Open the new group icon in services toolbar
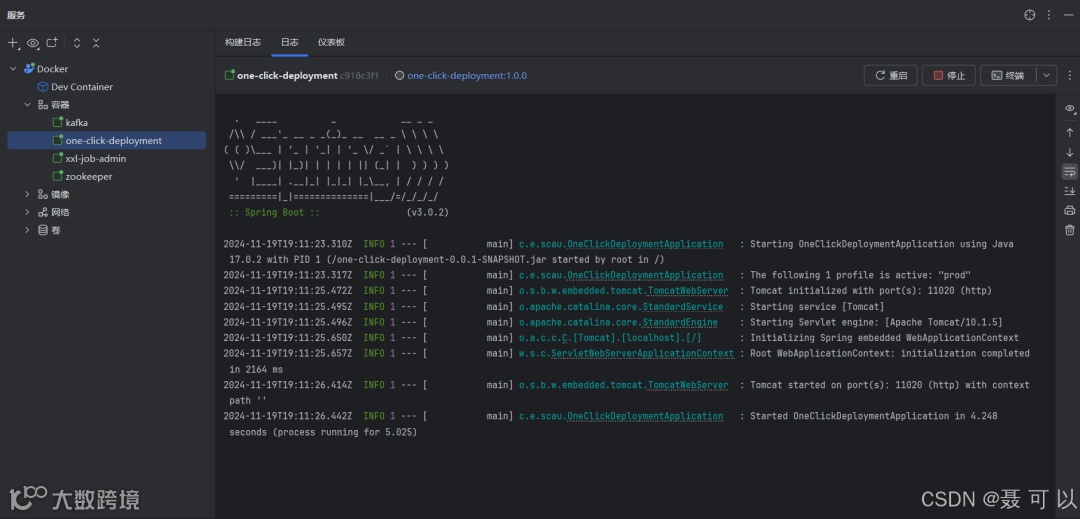The image size is (1080, 519). pyautogui.click(x=52, y=44)
